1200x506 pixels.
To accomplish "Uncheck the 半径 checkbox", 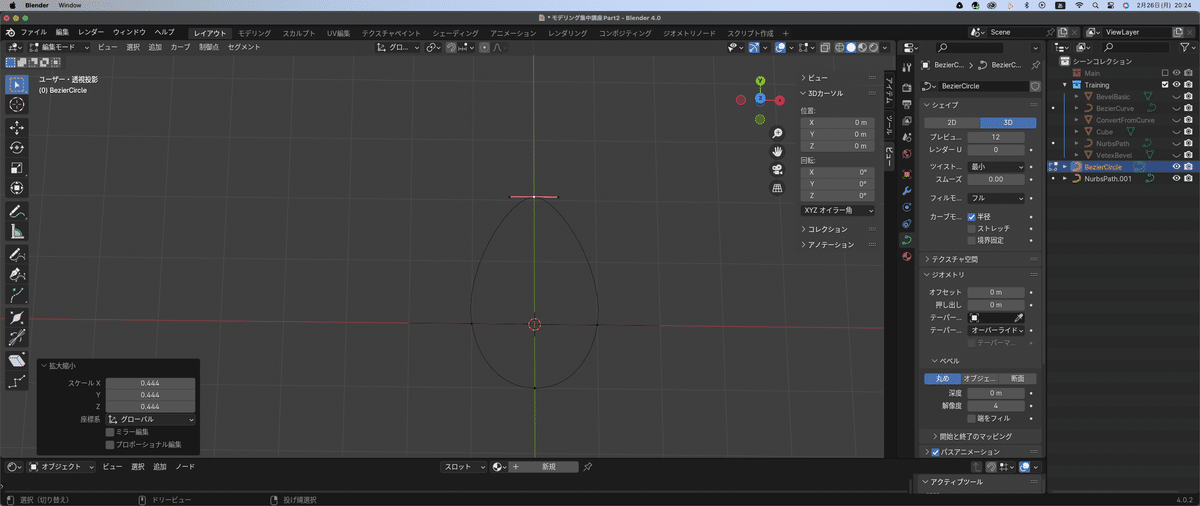I will coord(971,216).
